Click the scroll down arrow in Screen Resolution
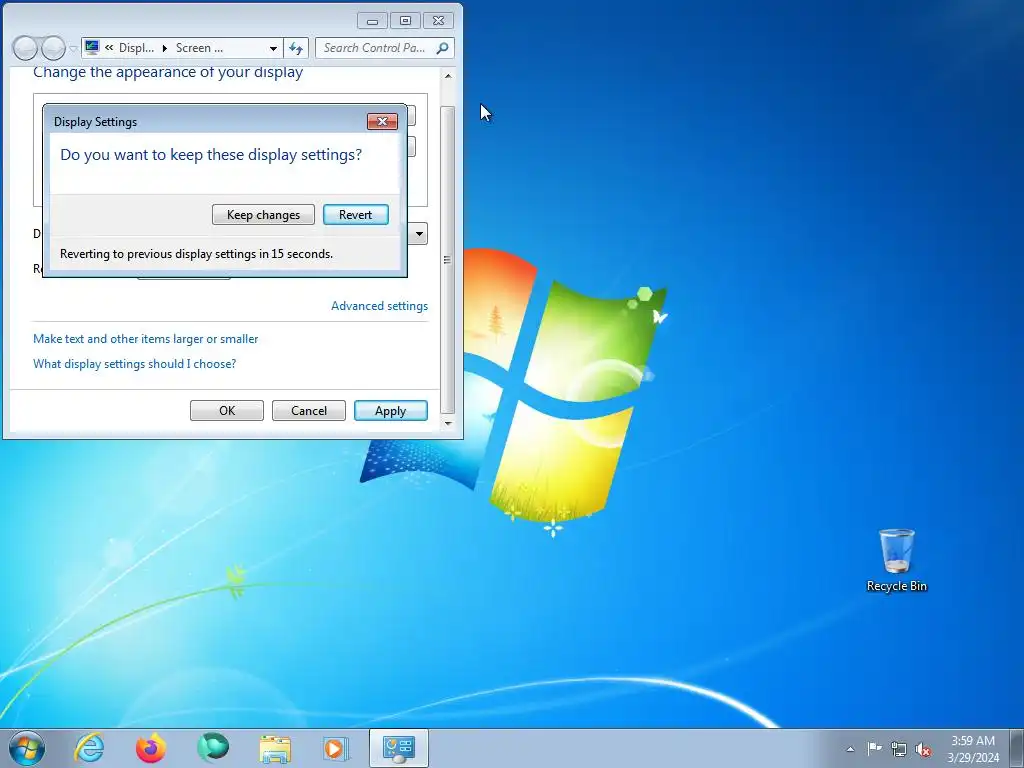1024x768 pixels. coord(448,423)
